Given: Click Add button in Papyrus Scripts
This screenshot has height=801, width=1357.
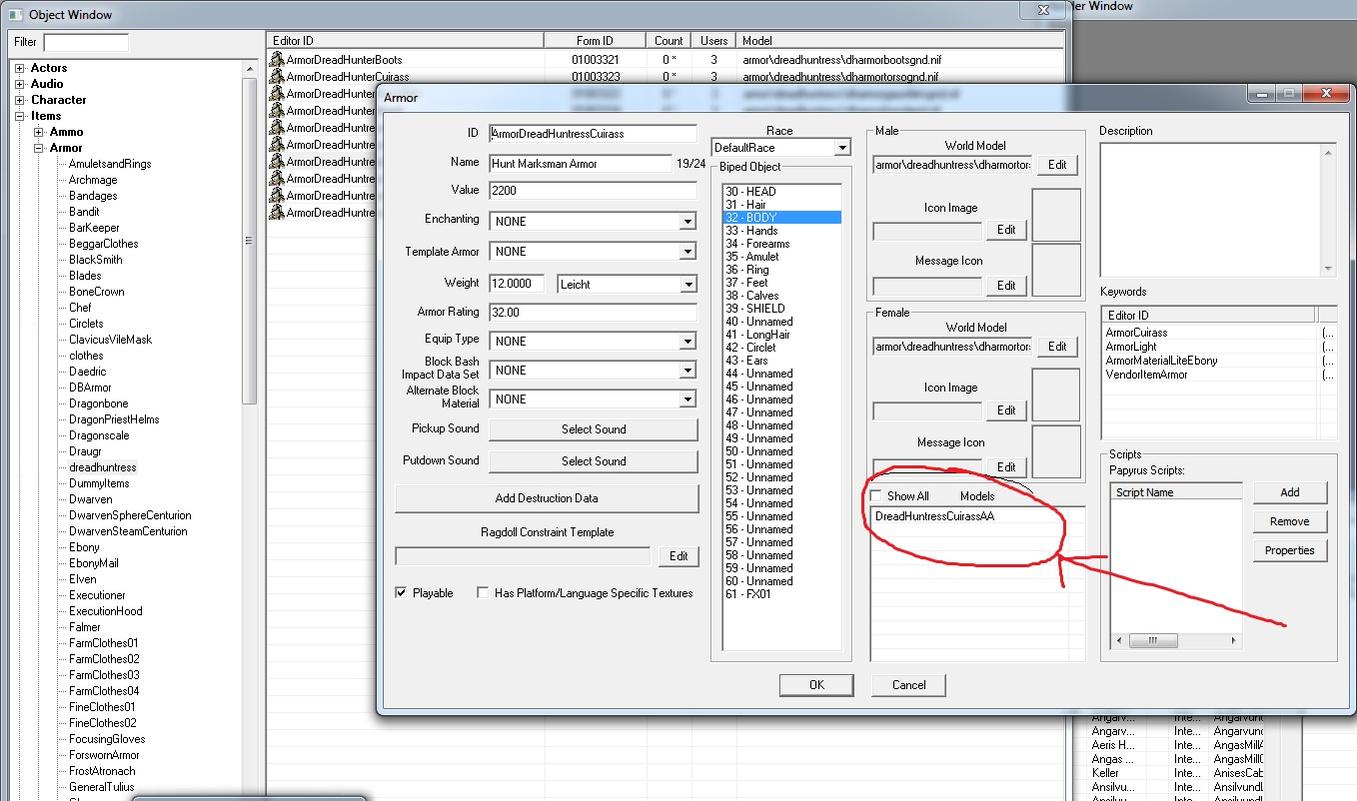Looking at the screenshot, I should click(1289, 492).
